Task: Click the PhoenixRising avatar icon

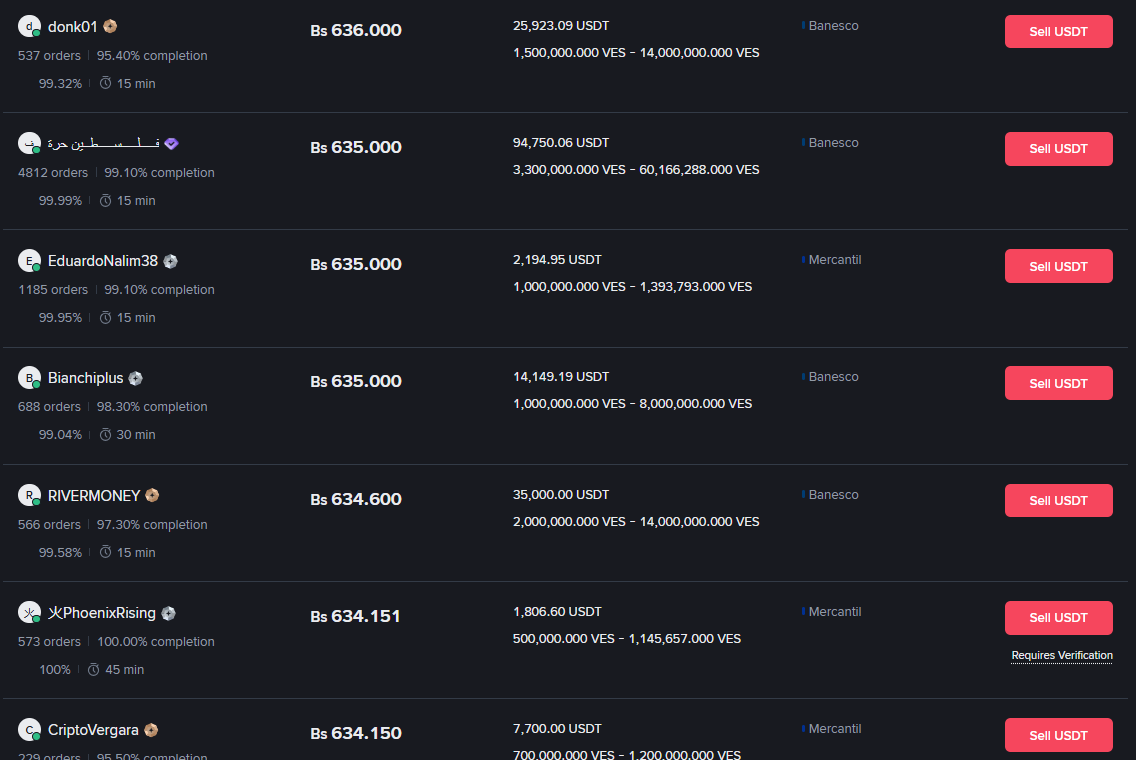Action: point(29,613)
